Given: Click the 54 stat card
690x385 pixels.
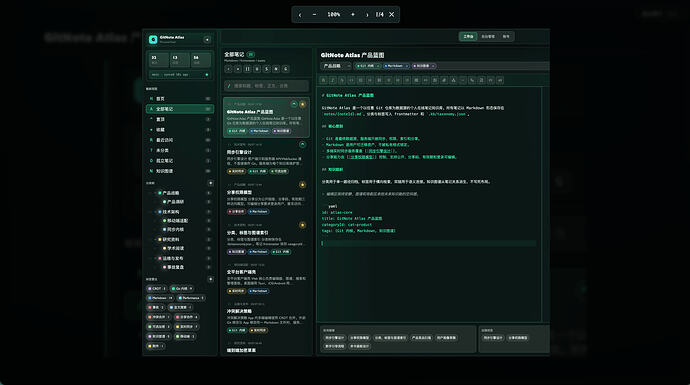Looking at the screenshot, I should coord(201,59).
